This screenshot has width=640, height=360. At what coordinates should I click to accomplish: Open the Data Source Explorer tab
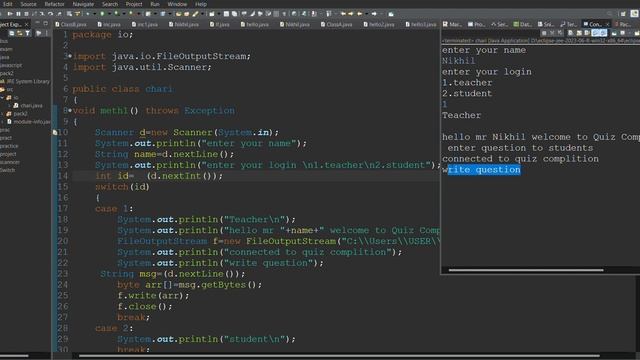[523, 24]
